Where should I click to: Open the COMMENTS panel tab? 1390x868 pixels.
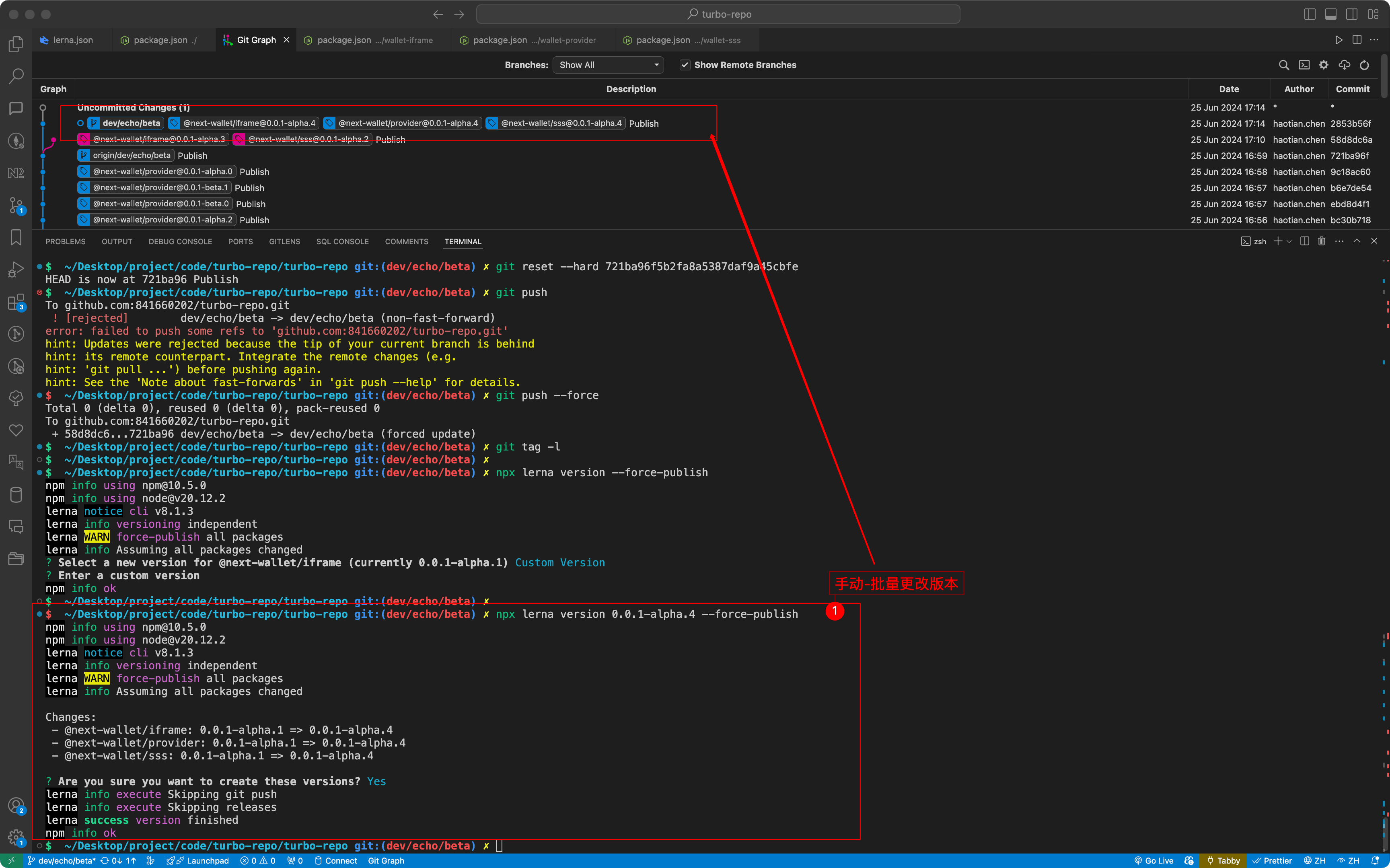pos(407,242)
